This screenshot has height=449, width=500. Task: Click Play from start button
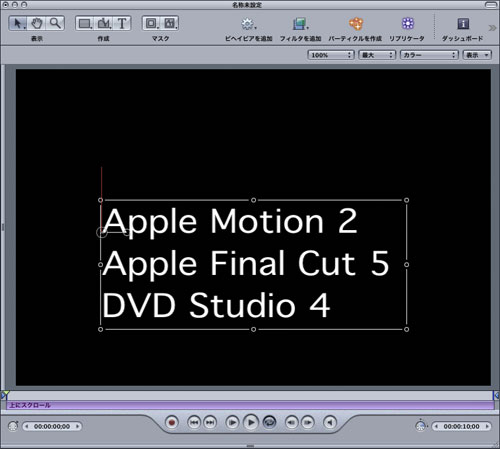point(232,423)
